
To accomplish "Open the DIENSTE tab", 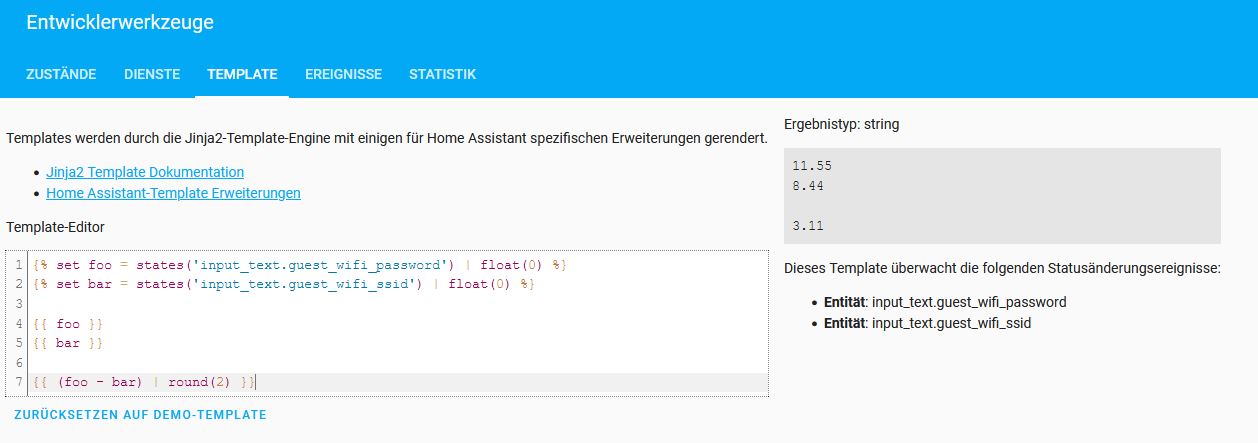I will 152,74.
